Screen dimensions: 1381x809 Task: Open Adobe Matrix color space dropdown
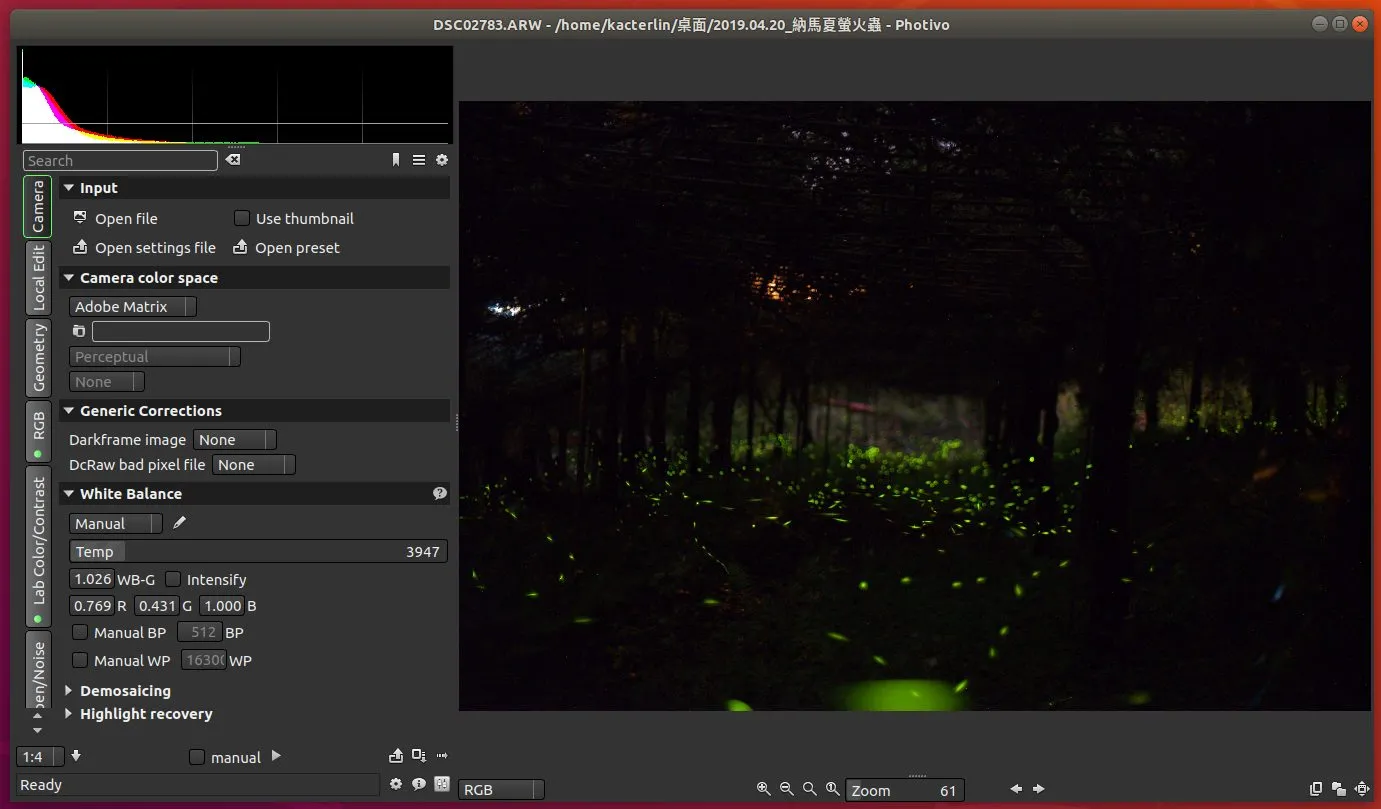point(133,306)
